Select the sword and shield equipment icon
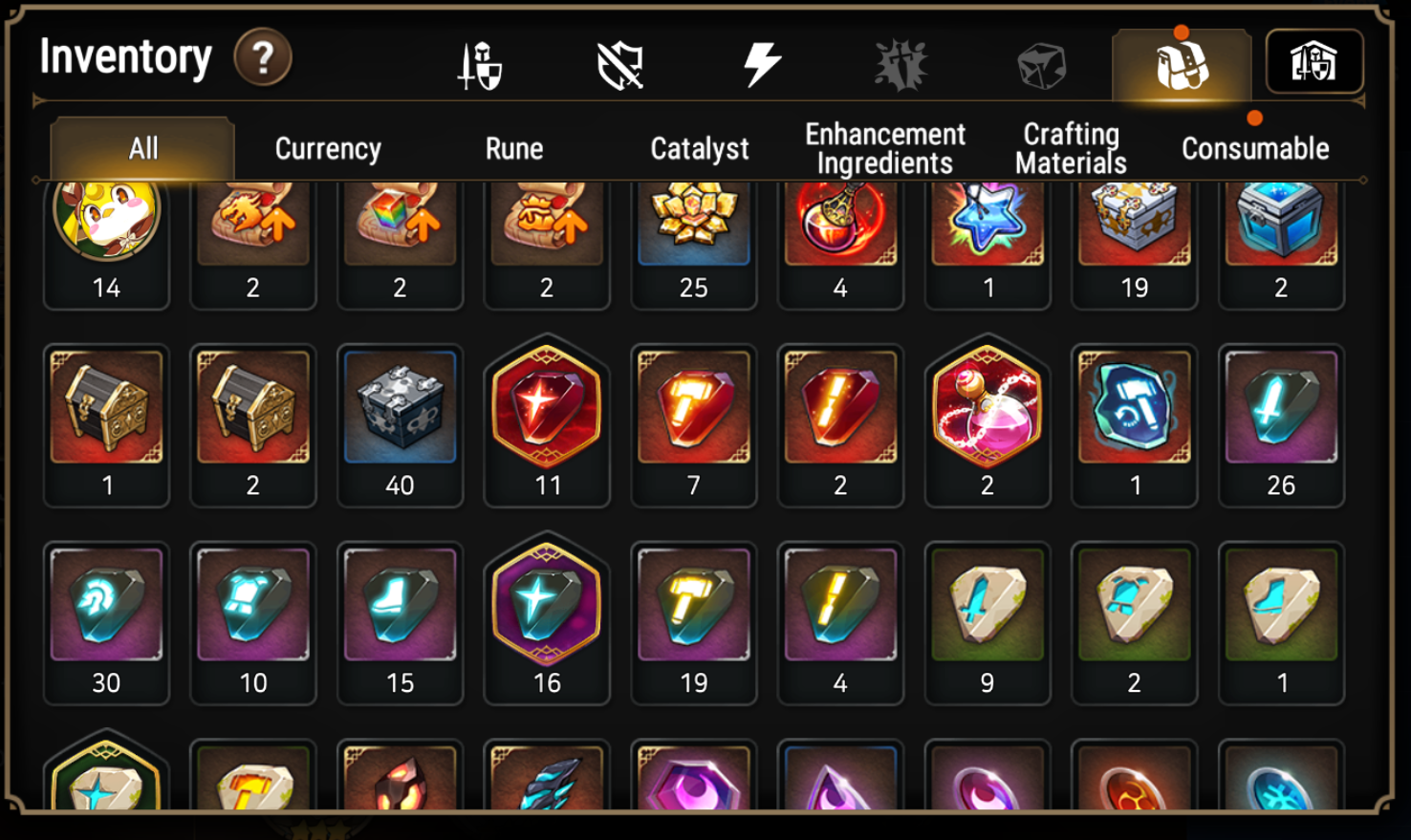This screenshot has height=840, width=1411. click(479, 66)
